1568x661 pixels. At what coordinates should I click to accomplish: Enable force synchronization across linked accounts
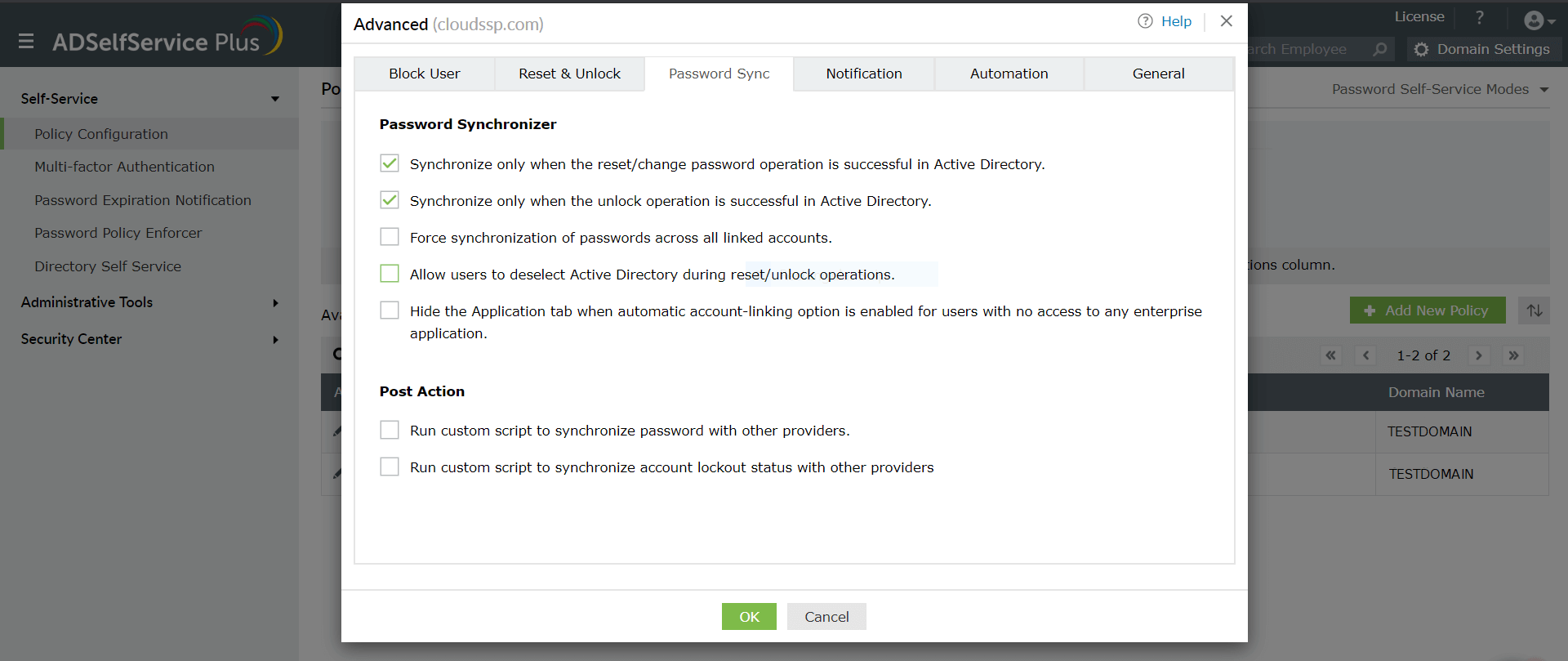point(390,237)
